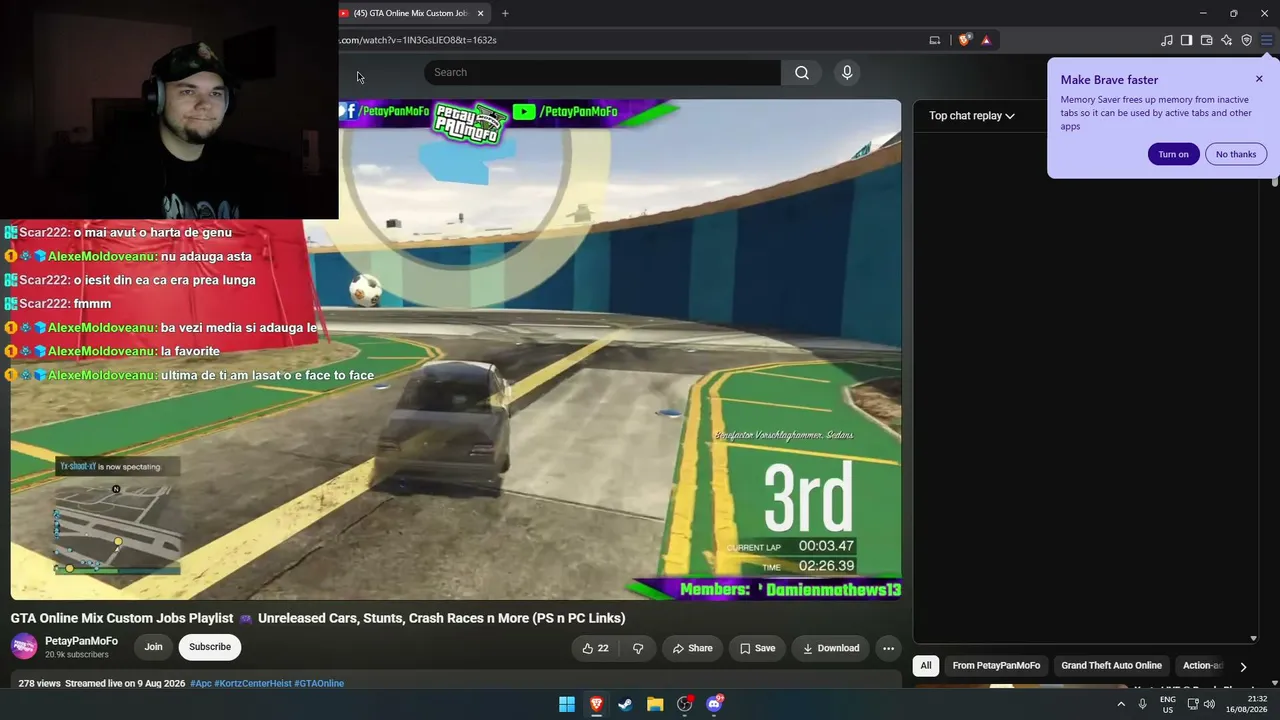Download the video
Screen dimensions: 1280x720
coord(831,648)
